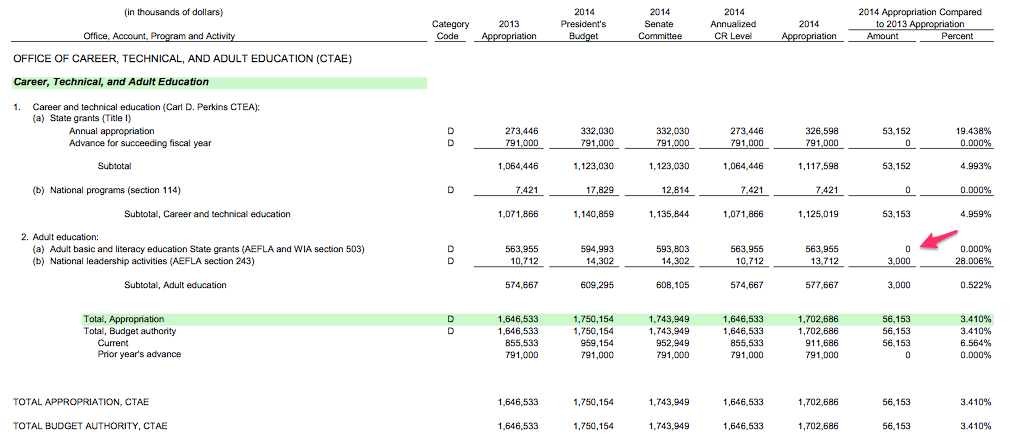This screenshot has height=447, width=1016.
Task: Select the "2014 Senate Committee" column header
Action: tap(660, 24)
